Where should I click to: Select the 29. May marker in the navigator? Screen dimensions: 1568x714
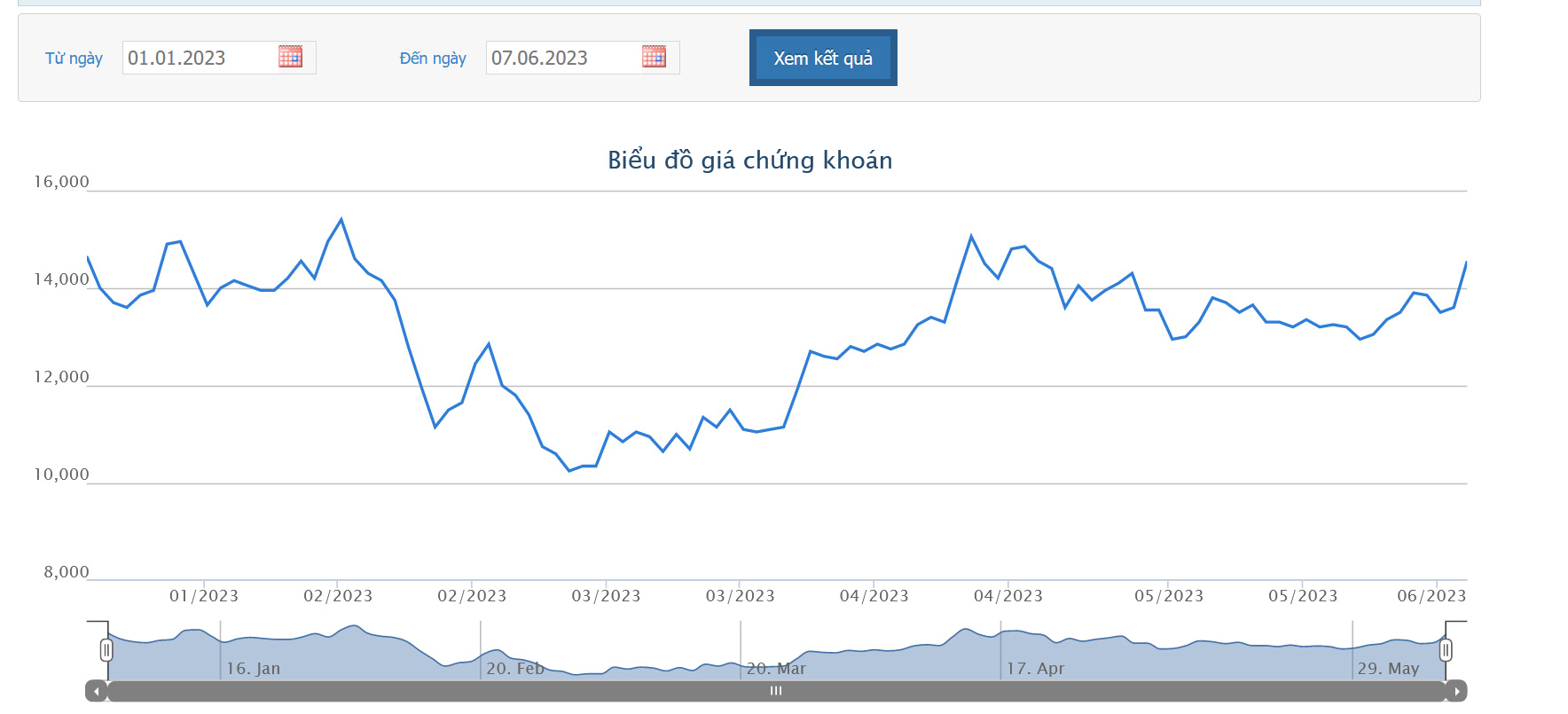1388,669
